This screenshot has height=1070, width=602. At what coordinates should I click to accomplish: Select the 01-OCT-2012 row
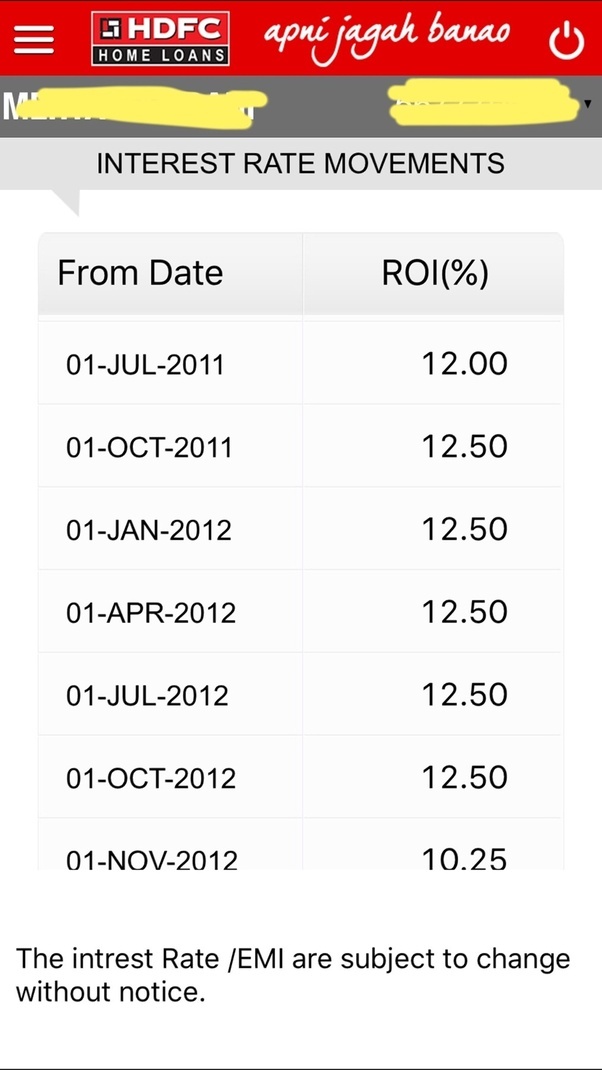pyautogui.click(x=300, y=777)
